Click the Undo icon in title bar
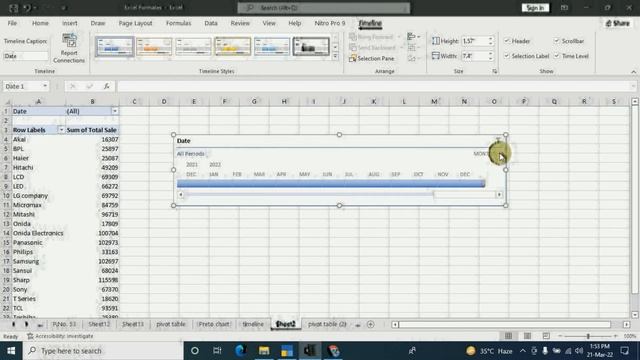Image resolution: width=640 pixels, height=360 pixels. pos(27,8)
